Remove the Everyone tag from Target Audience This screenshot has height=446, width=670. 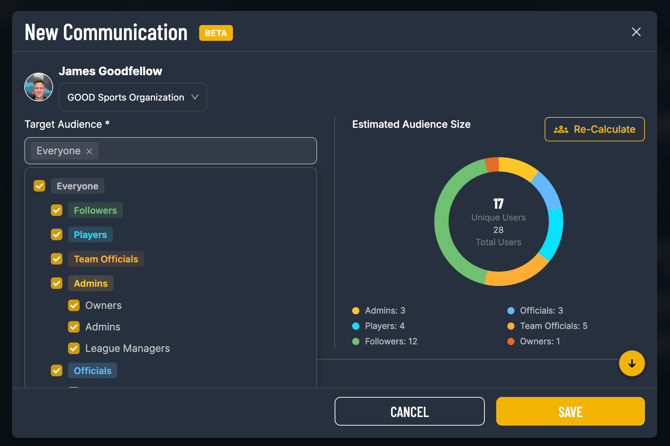(x=89, y=151)
